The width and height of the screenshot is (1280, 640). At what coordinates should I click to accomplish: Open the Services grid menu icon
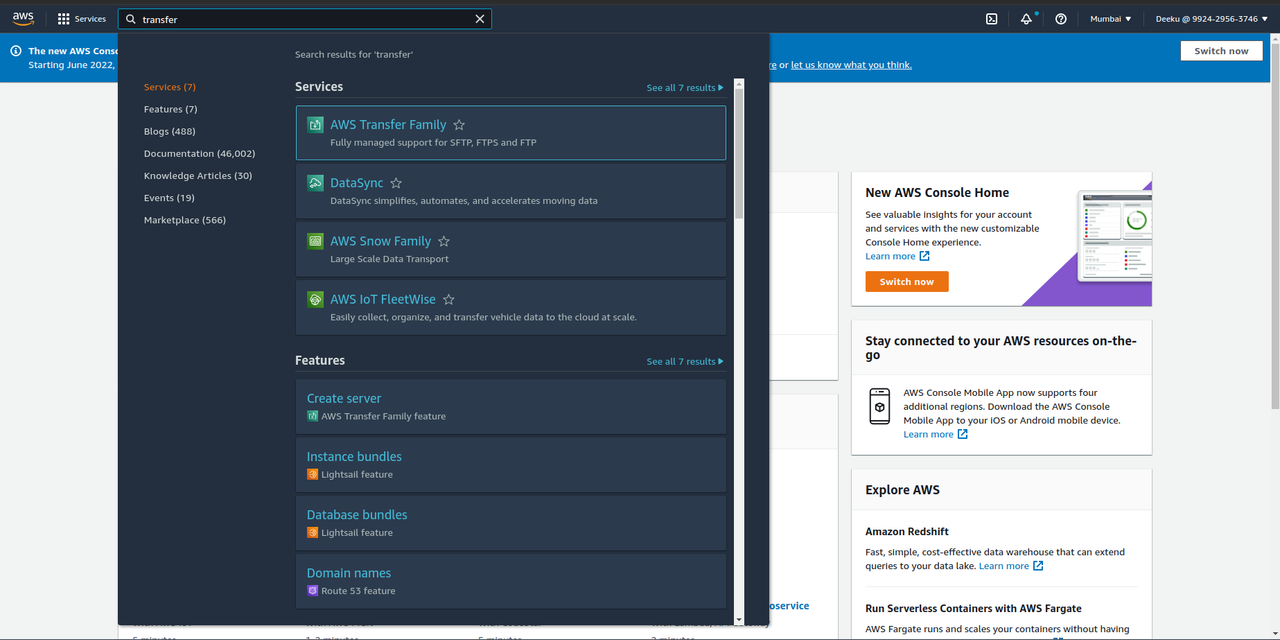click(x=64, y=19)
